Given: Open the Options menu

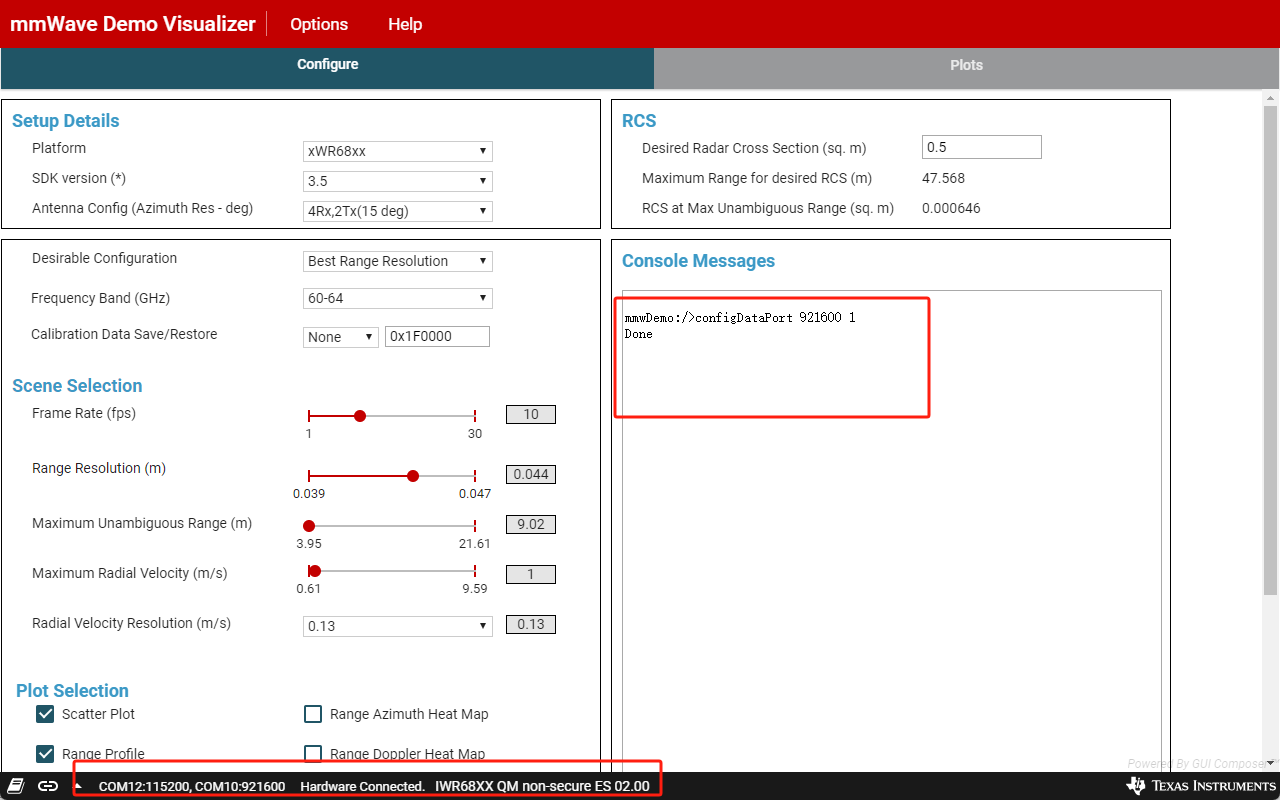Looking at the screenshot, I should click(x=318, y=24).
